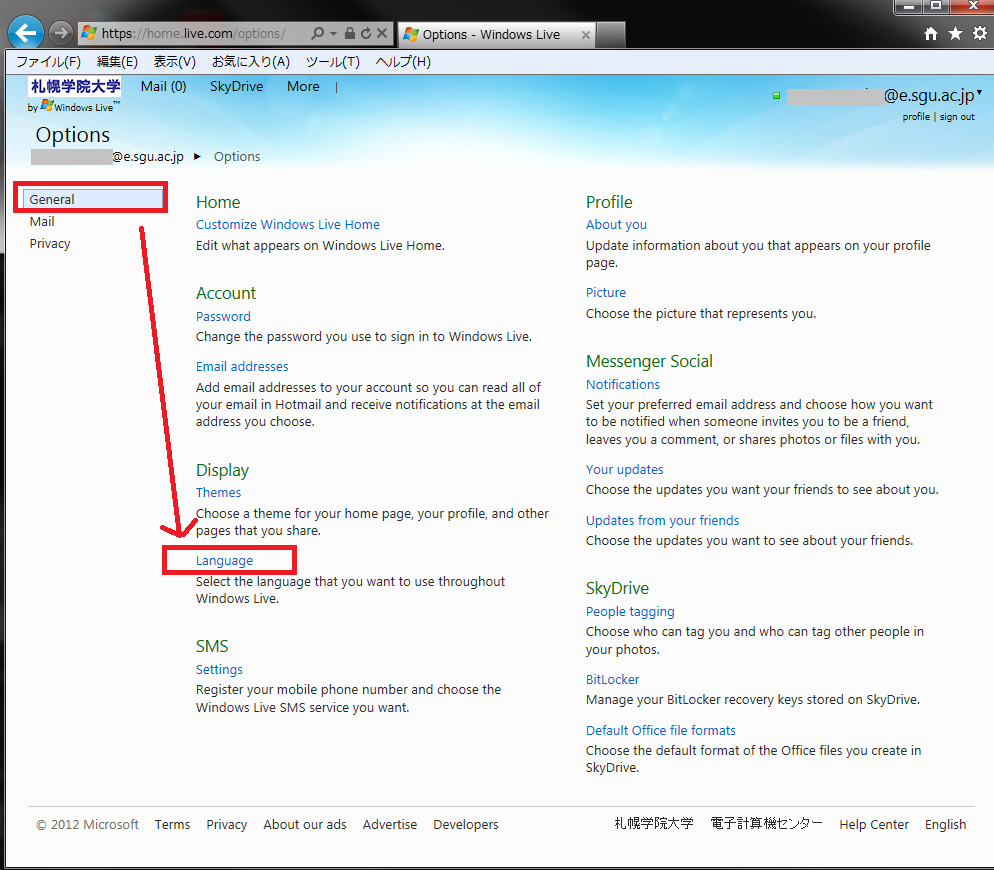Open SkyDrive in the header
The image size is (994, 870).
(x=236, y=86)
